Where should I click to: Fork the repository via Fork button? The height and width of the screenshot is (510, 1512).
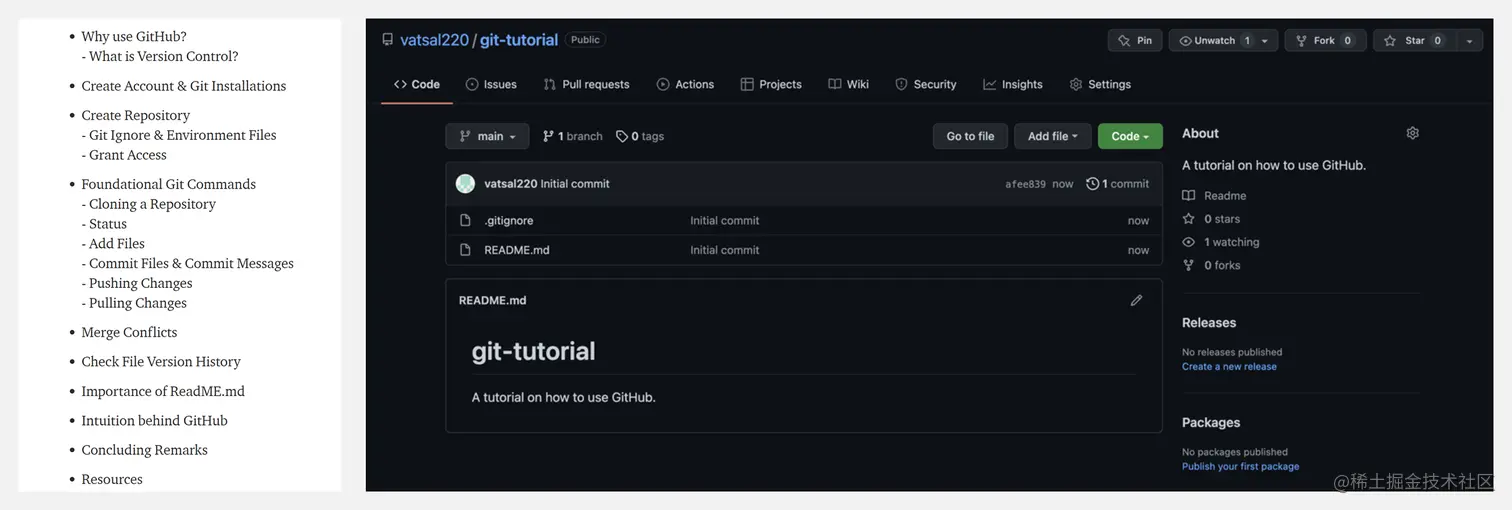(x=1324, y=40)
